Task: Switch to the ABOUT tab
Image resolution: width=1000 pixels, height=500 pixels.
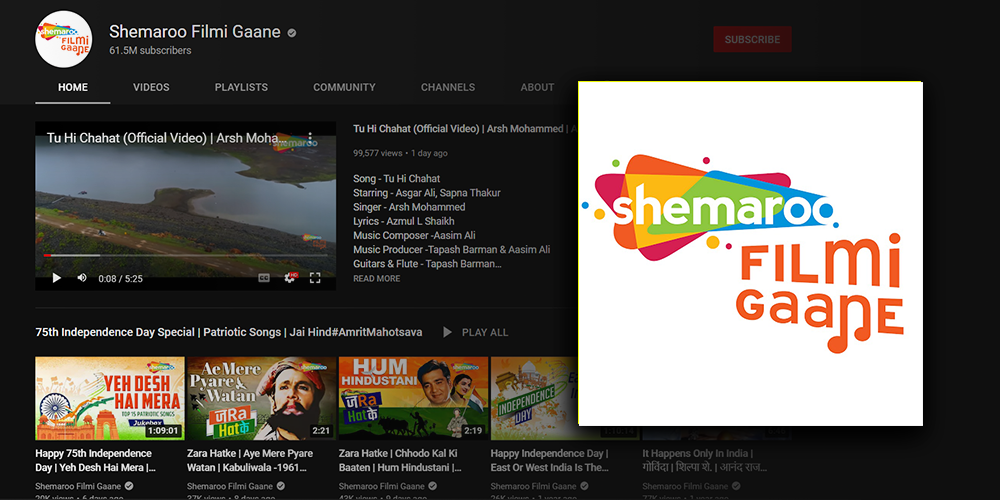Action: (x=537, y=87)
